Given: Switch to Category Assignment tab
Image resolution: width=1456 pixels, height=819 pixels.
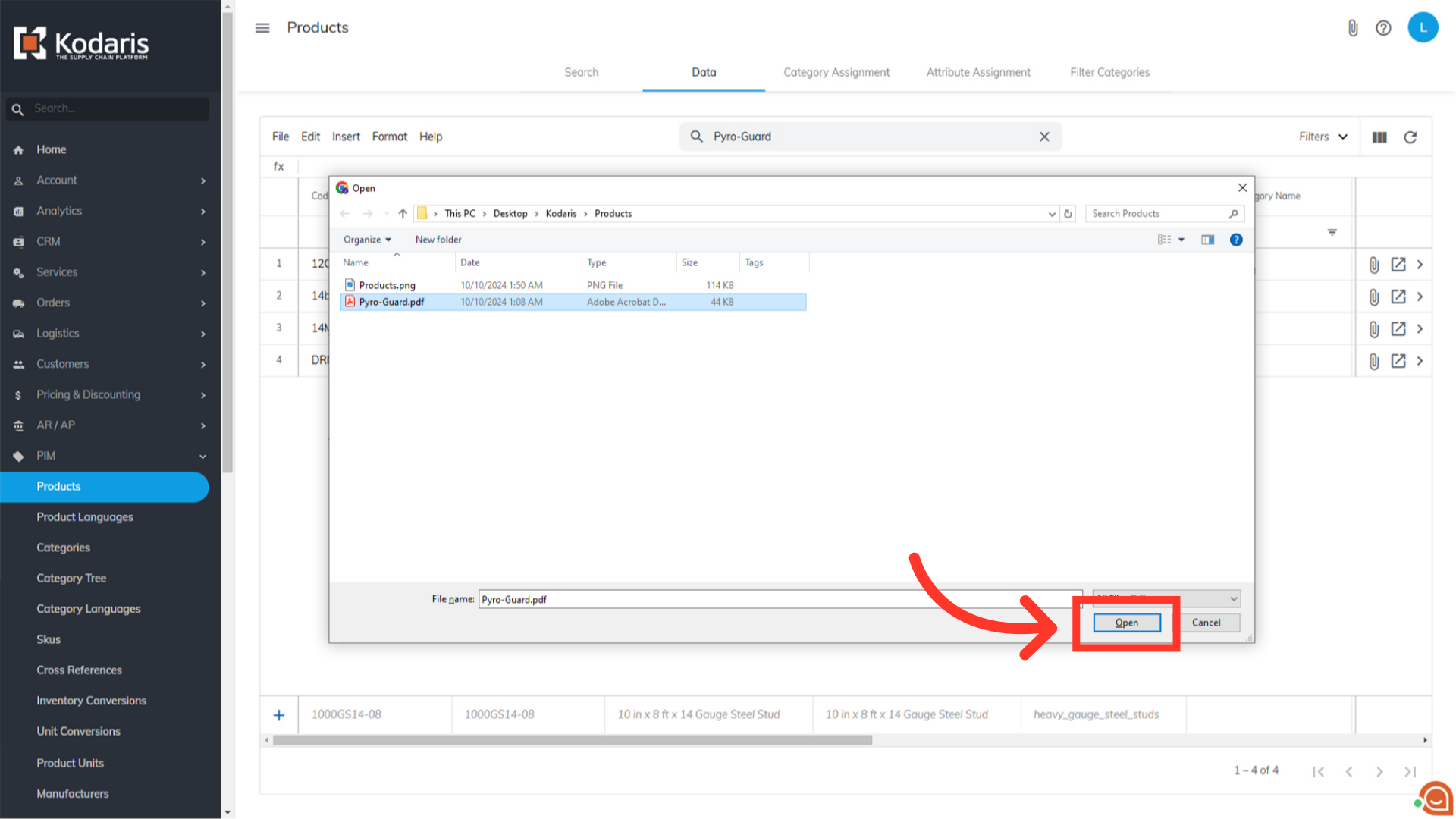Looking at the screenshot, I should (x=836, y=72).
